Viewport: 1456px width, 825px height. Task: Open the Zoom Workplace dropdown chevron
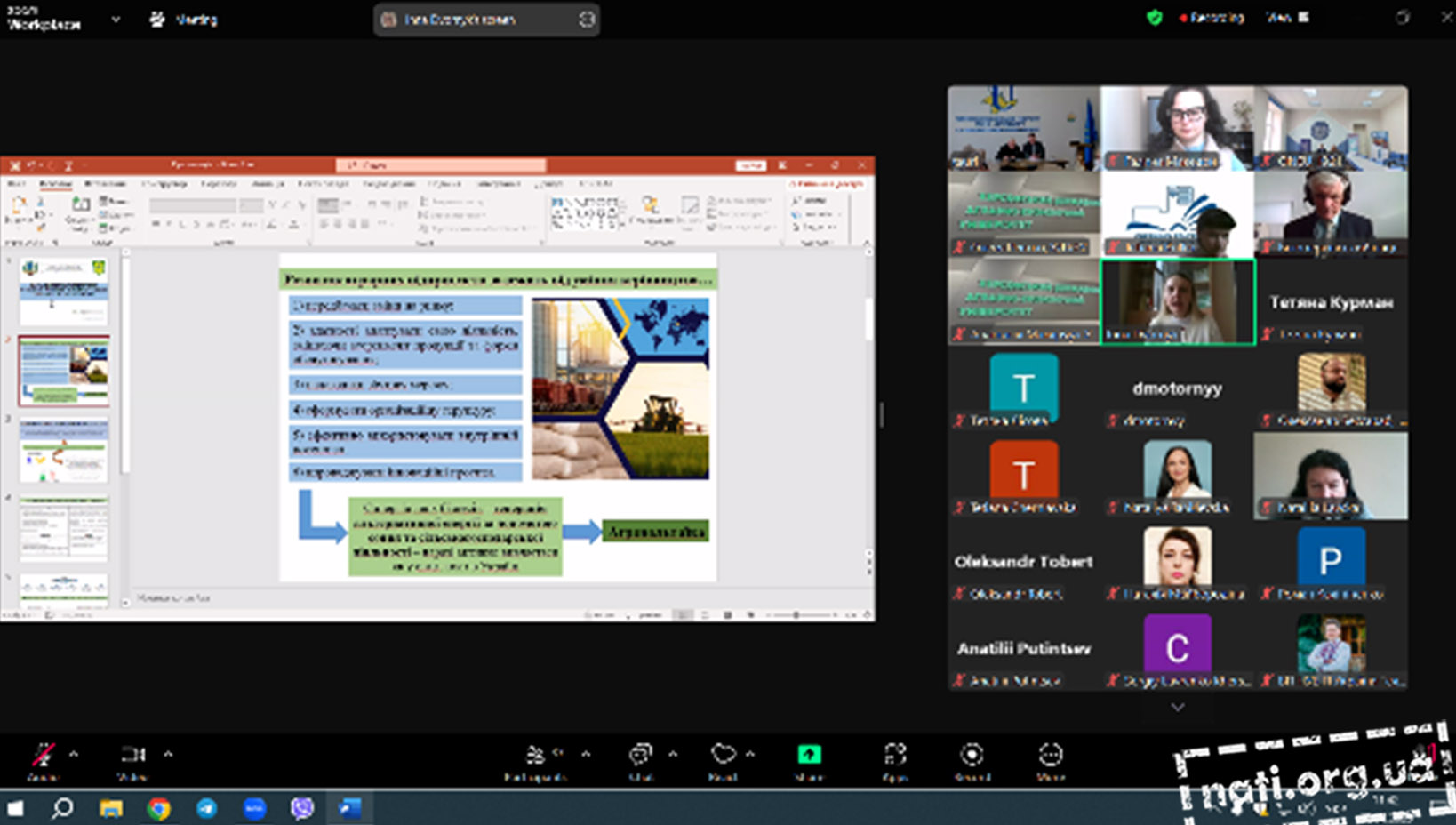click(116, 19)
